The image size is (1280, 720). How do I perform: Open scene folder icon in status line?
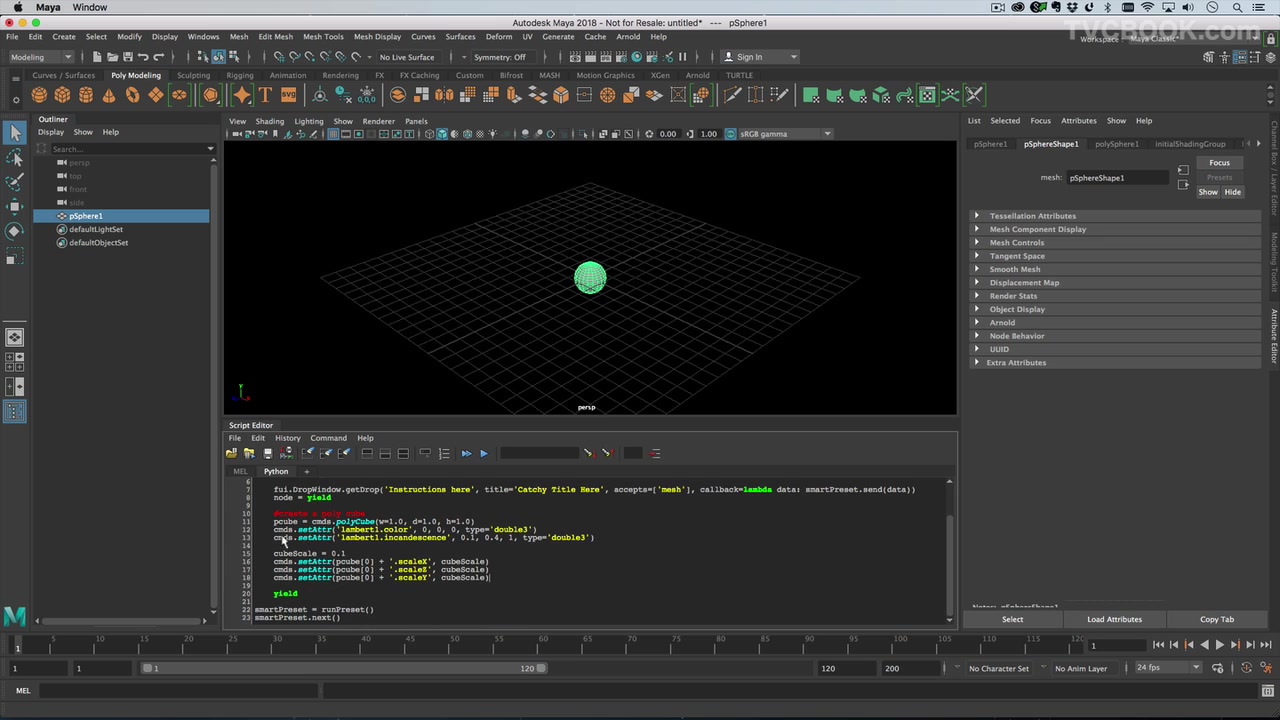112,57
